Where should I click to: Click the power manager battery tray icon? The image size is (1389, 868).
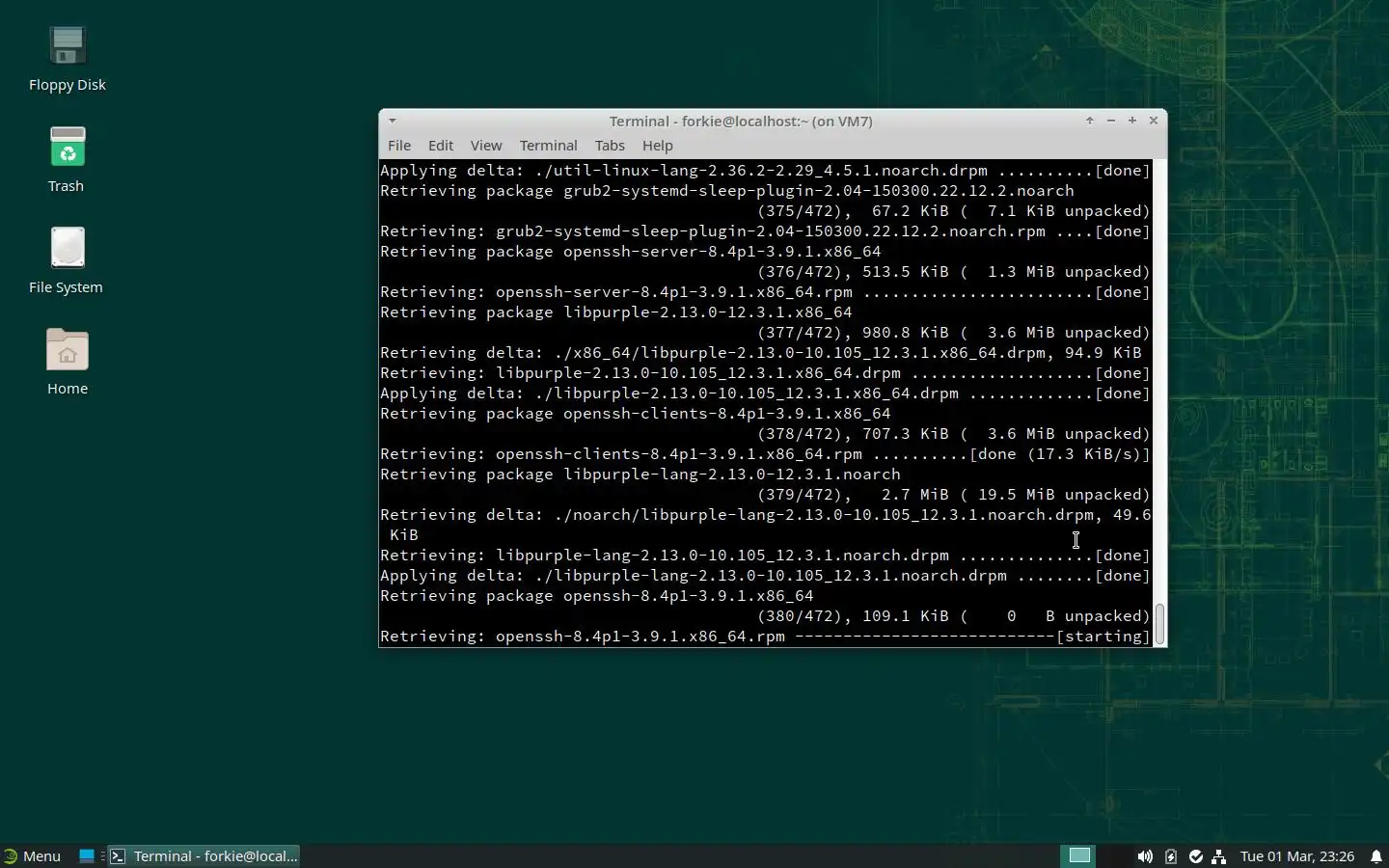click(1171, 855)
